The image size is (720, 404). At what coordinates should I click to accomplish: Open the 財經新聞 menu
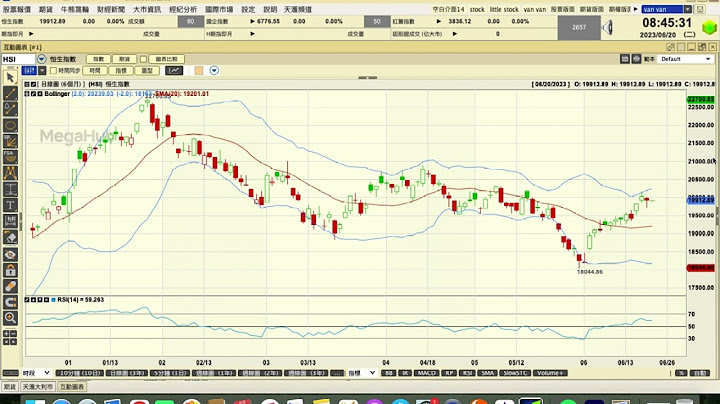pyautogui.click(x=111, y=9)
